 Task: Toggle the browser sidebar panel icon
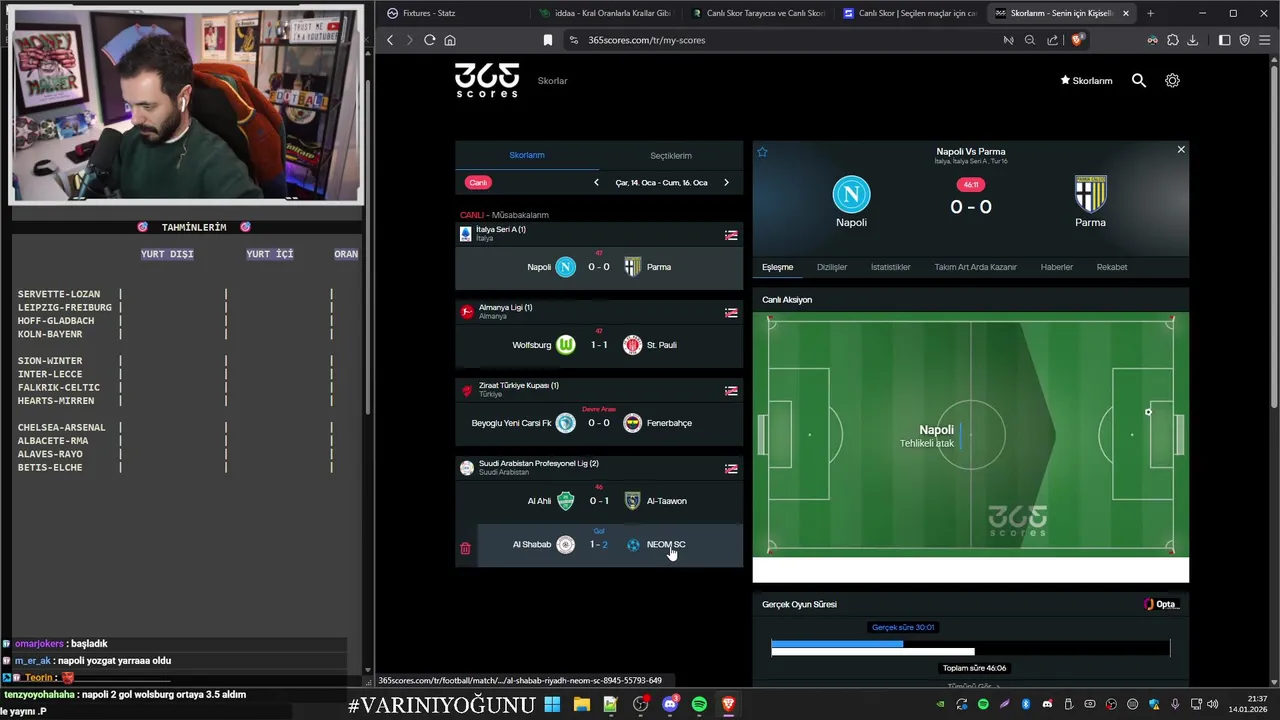pos(1225,40)
